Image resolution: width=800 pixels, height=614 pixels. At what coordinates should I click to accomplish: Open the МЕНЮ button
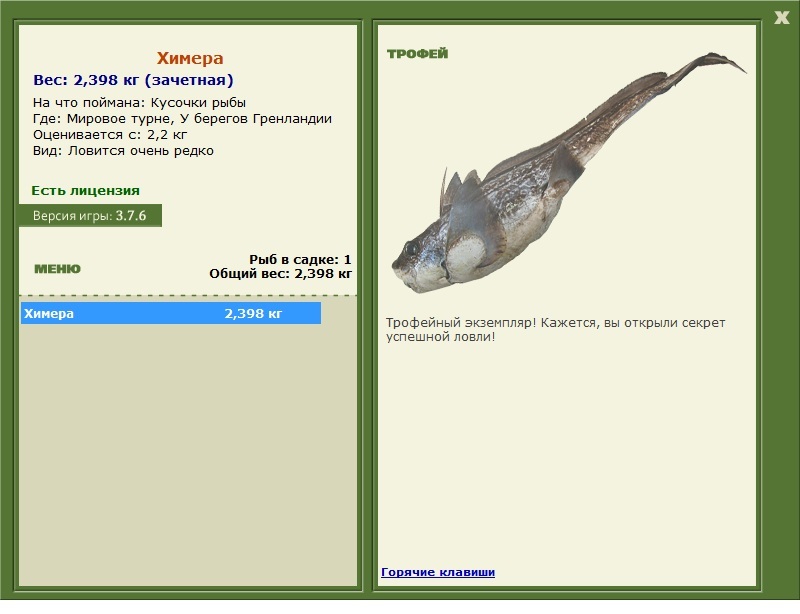click(57, 269)
